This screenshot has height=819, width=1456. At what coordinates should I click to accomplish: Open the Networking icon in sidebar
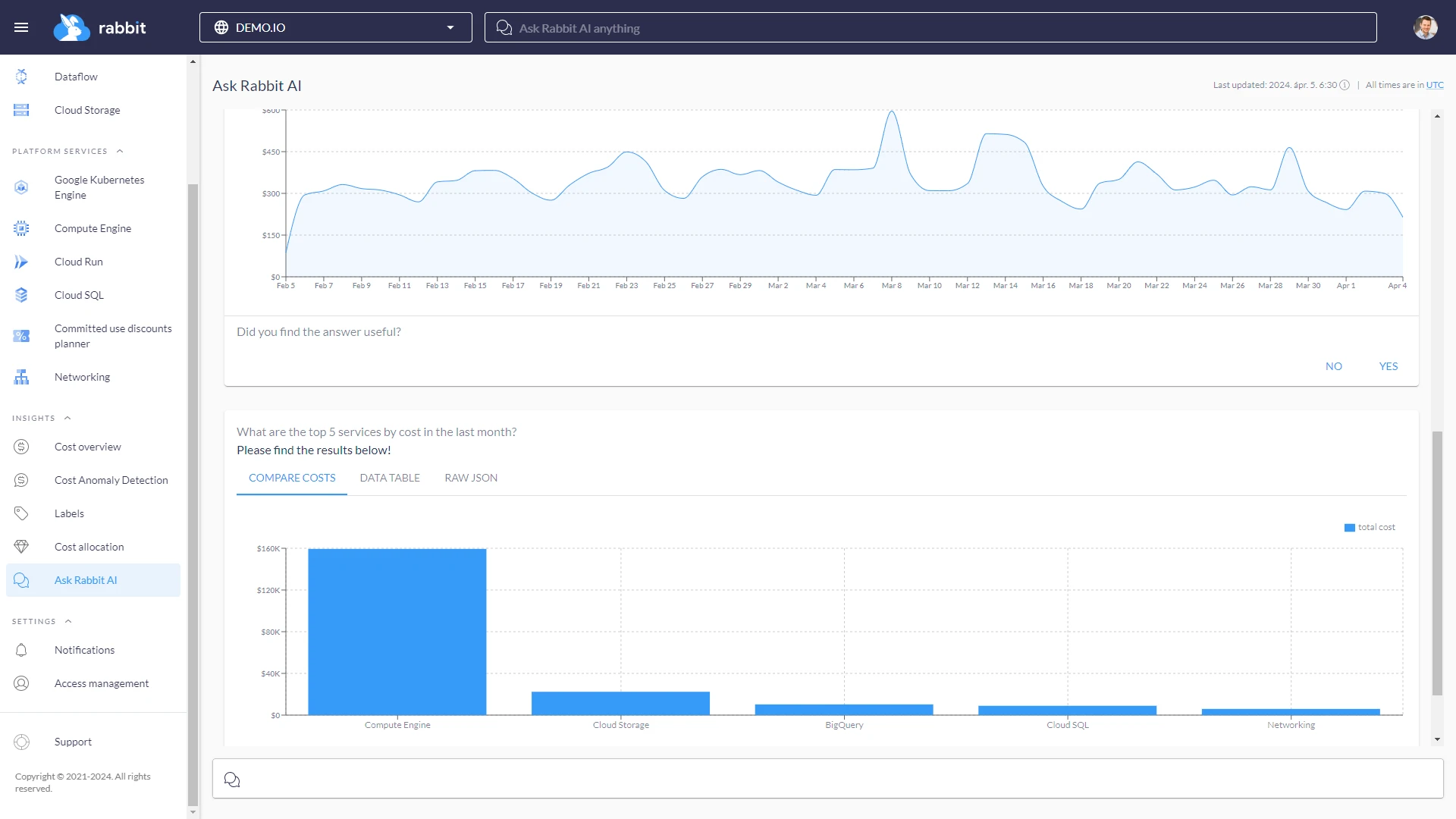coord(21,377)
